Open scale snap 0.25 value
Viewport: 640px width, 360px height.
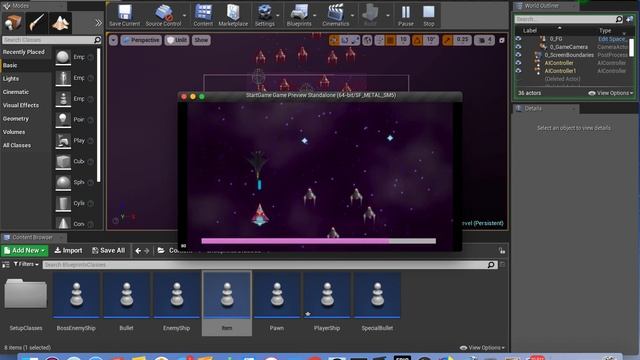[462, 40]
